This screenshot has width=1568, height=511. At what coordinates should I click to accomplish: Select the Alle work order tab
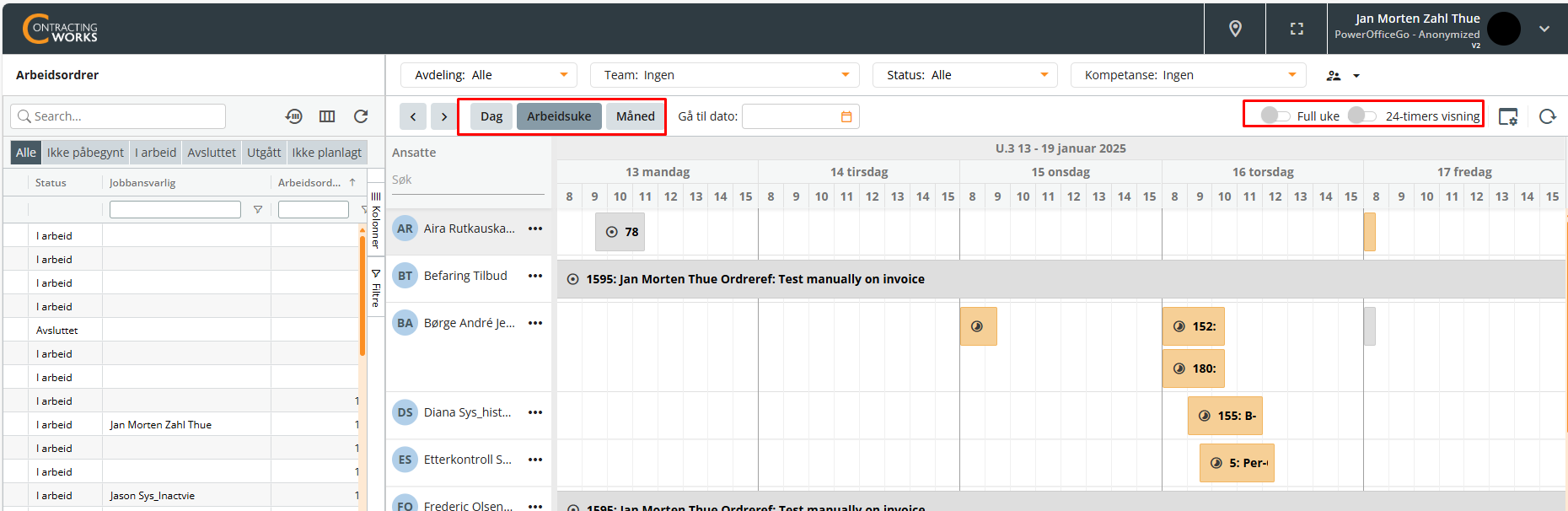[26, 153]
